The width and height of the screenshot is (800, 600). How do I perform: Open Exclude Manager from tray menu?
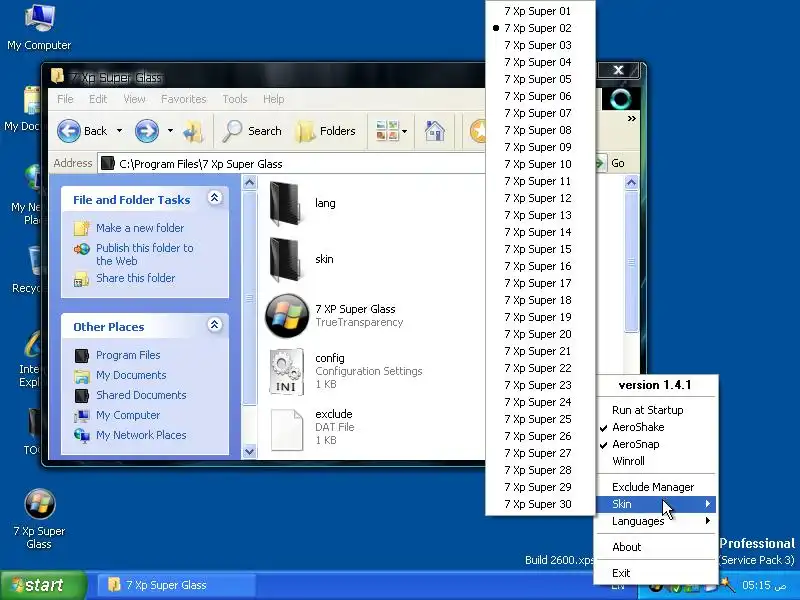[656, 487]
